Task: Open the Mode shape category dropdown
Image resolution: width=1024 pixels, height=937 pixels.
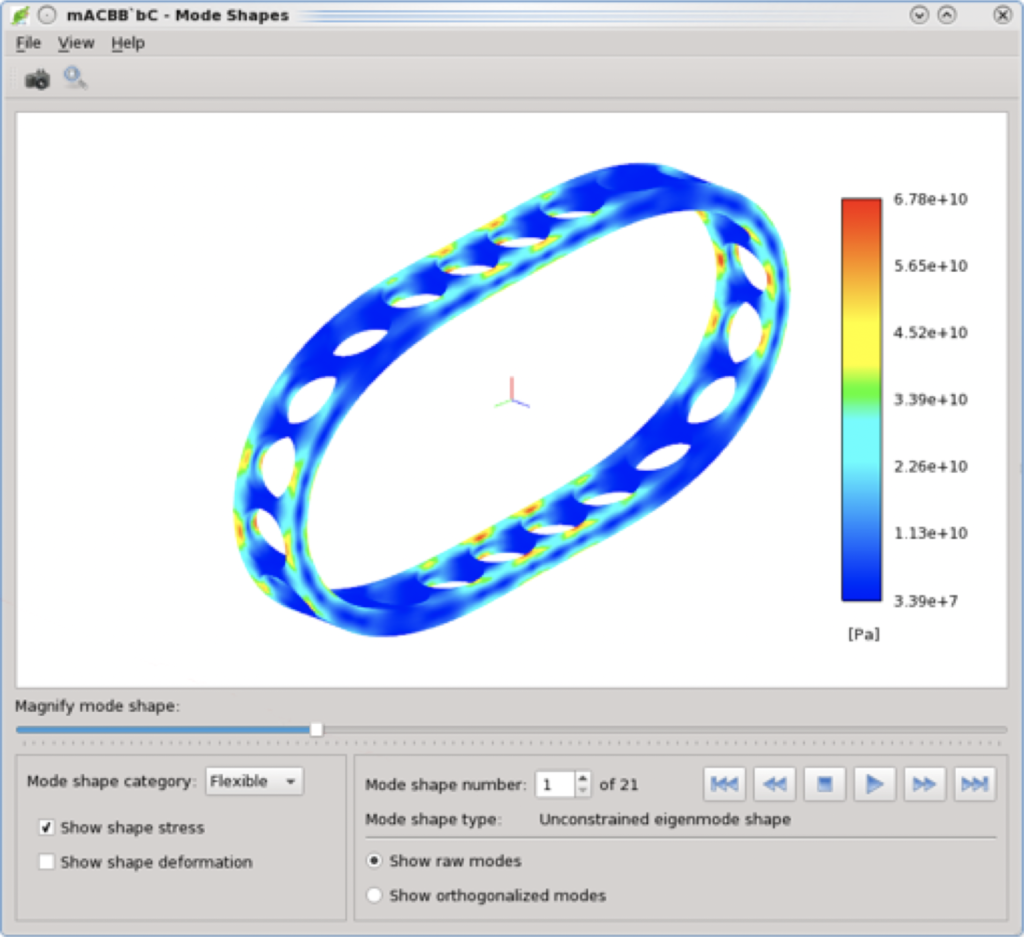Action: 254,781
